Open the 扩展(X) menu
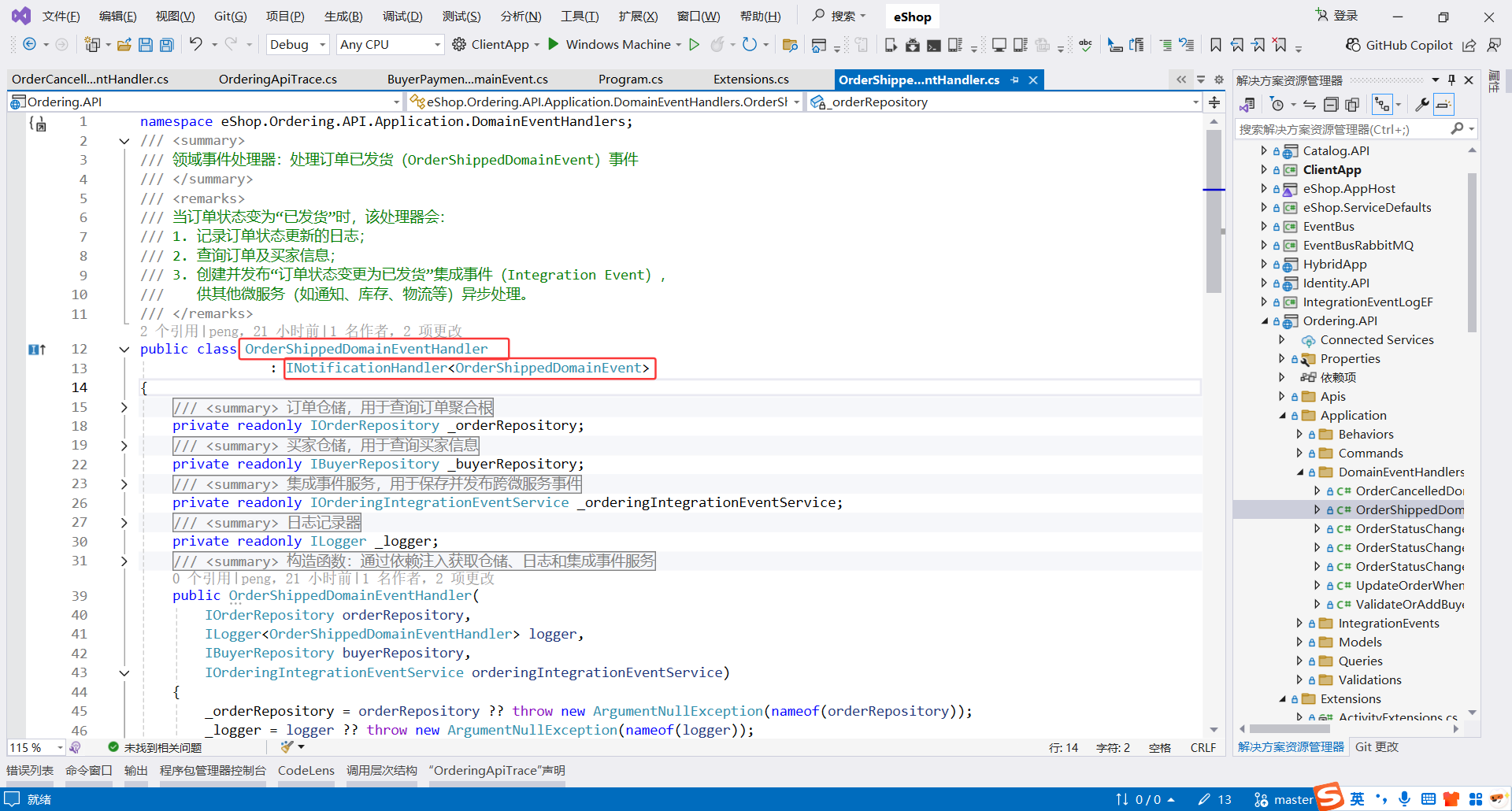 coord(639,17)
